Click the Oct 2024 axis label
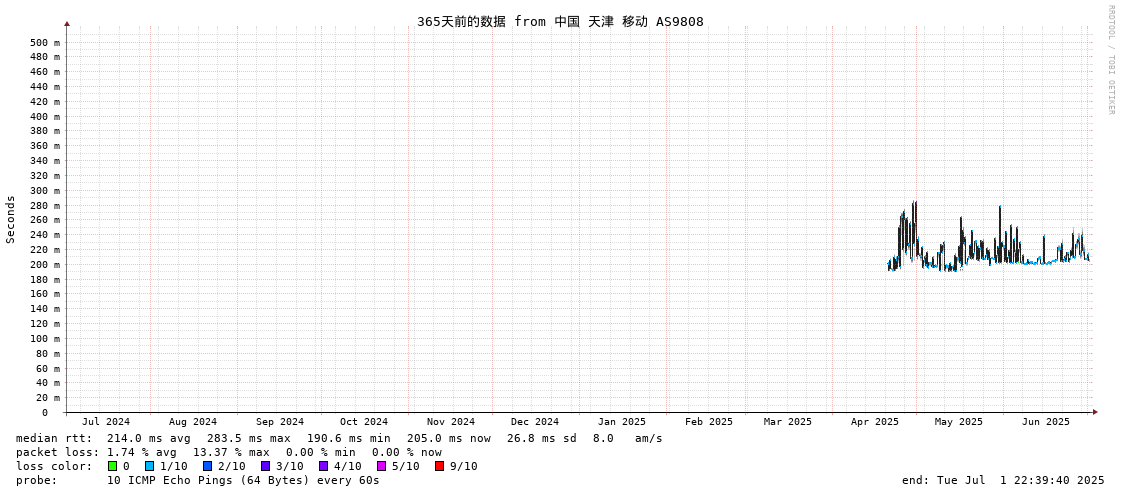1121x494 pixels. [364, 422]
